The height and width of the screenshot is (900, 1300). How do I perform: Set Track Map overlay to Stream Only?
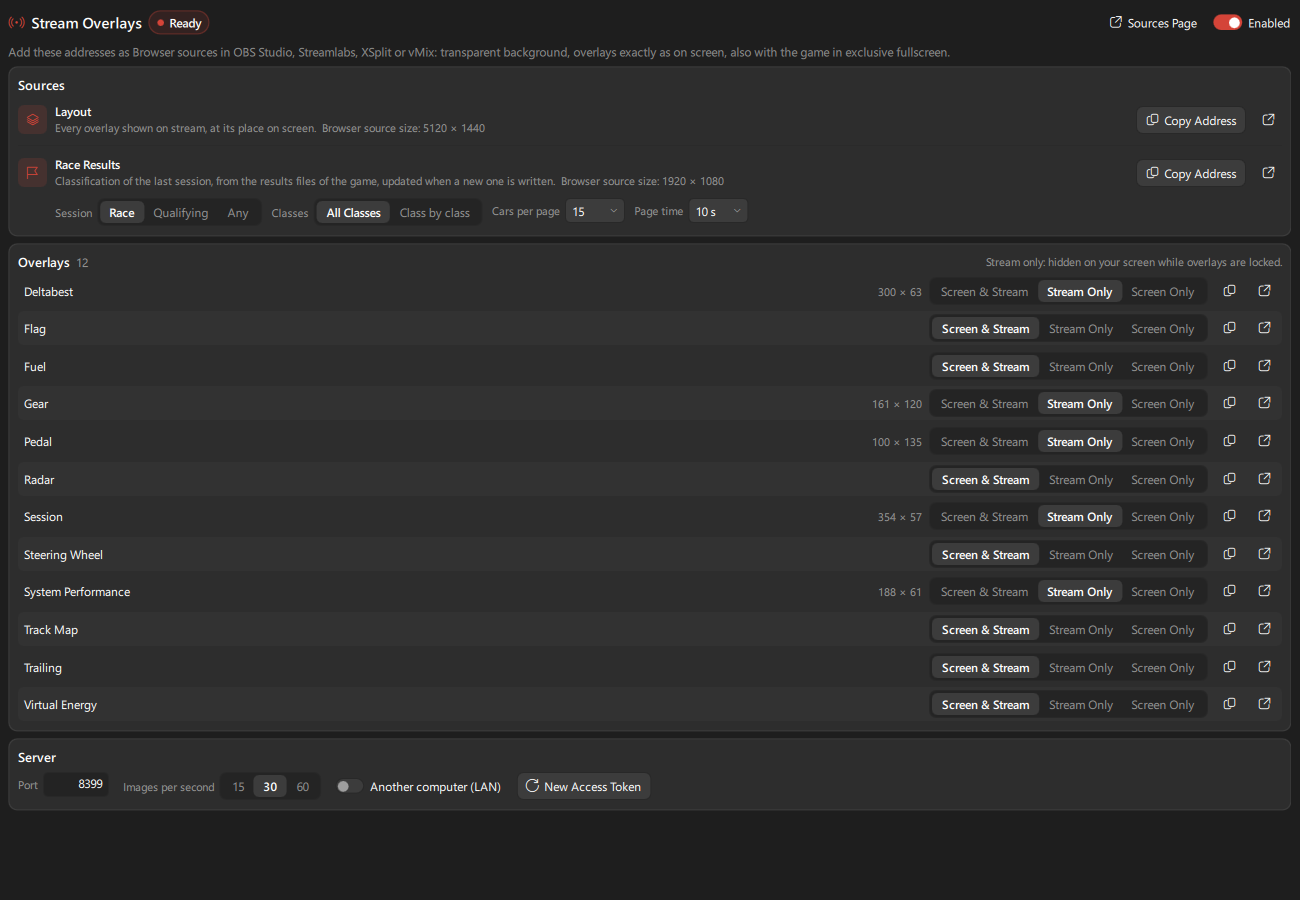(1081, 630)
